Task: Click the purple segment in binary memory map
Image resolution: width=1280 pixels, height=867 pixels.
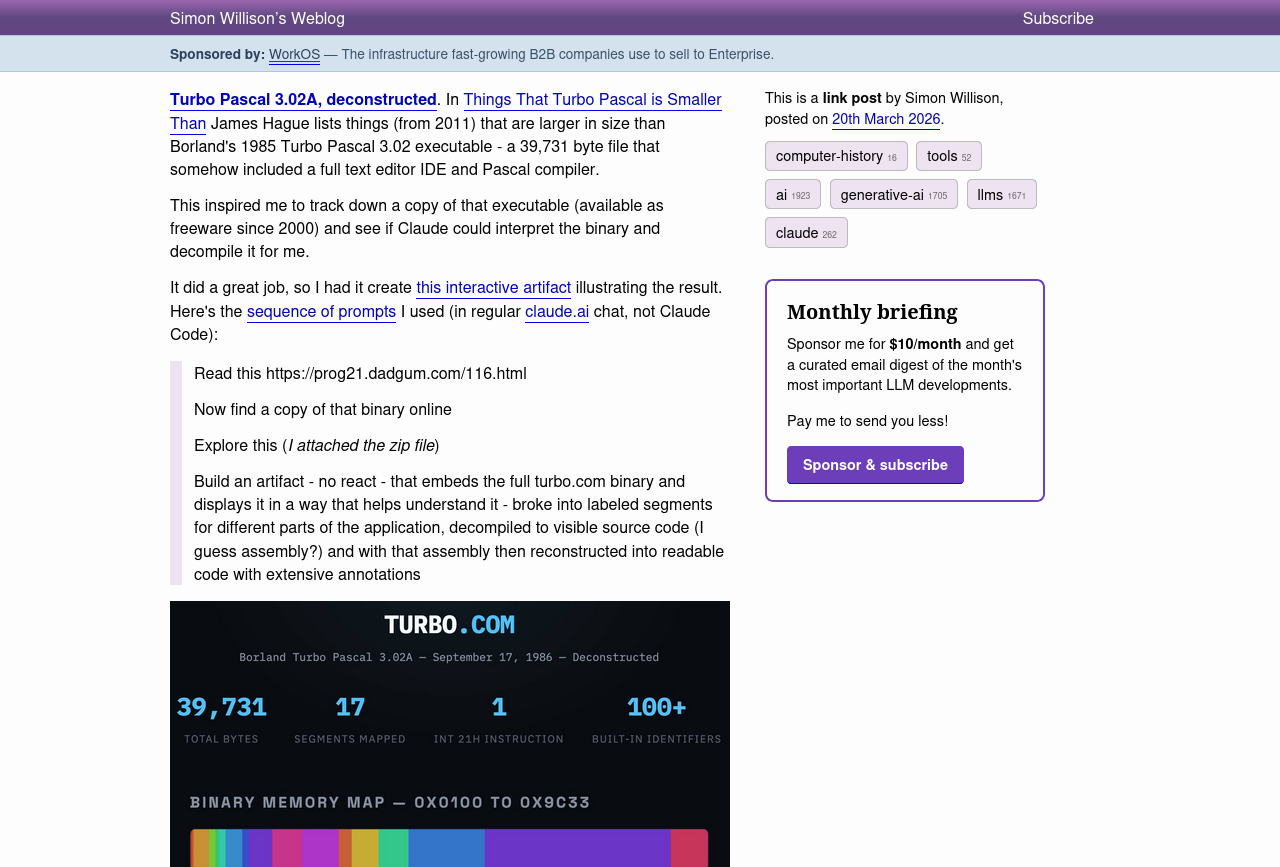Action: (577, 848)
